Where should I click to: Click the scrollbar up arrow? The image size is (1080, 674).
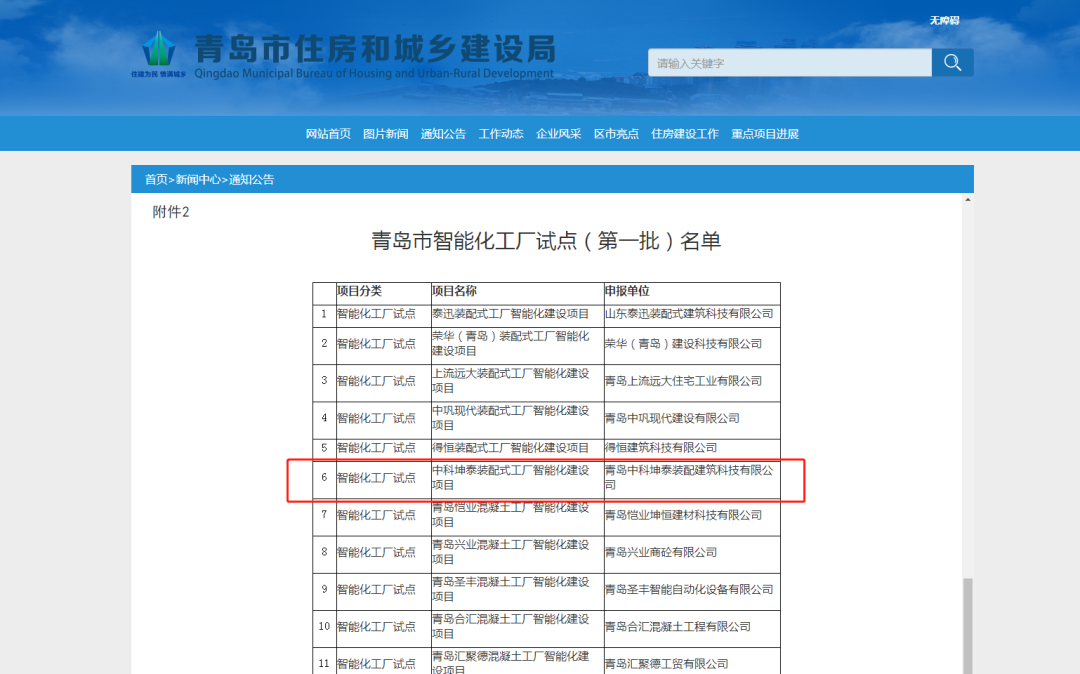968,200
